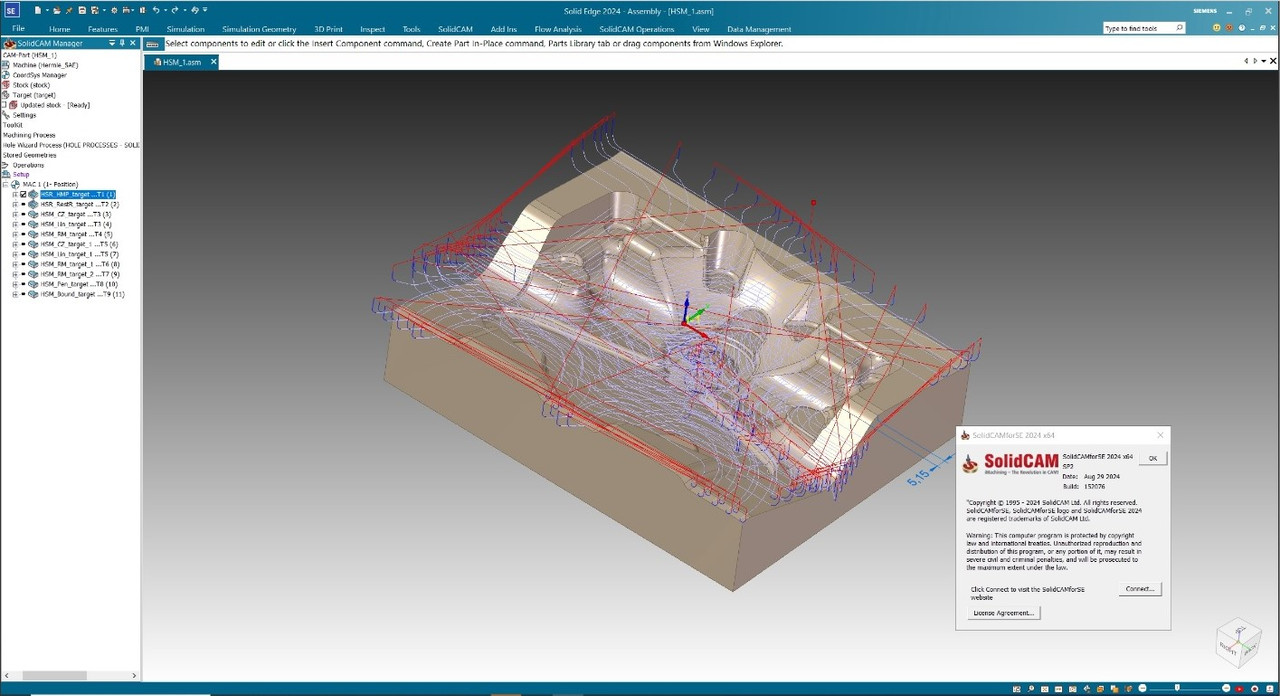The image size is (1280, 696).
Task: Toggle the HSR_HMP_target operation checkbox
Action: tap(23, 194)
